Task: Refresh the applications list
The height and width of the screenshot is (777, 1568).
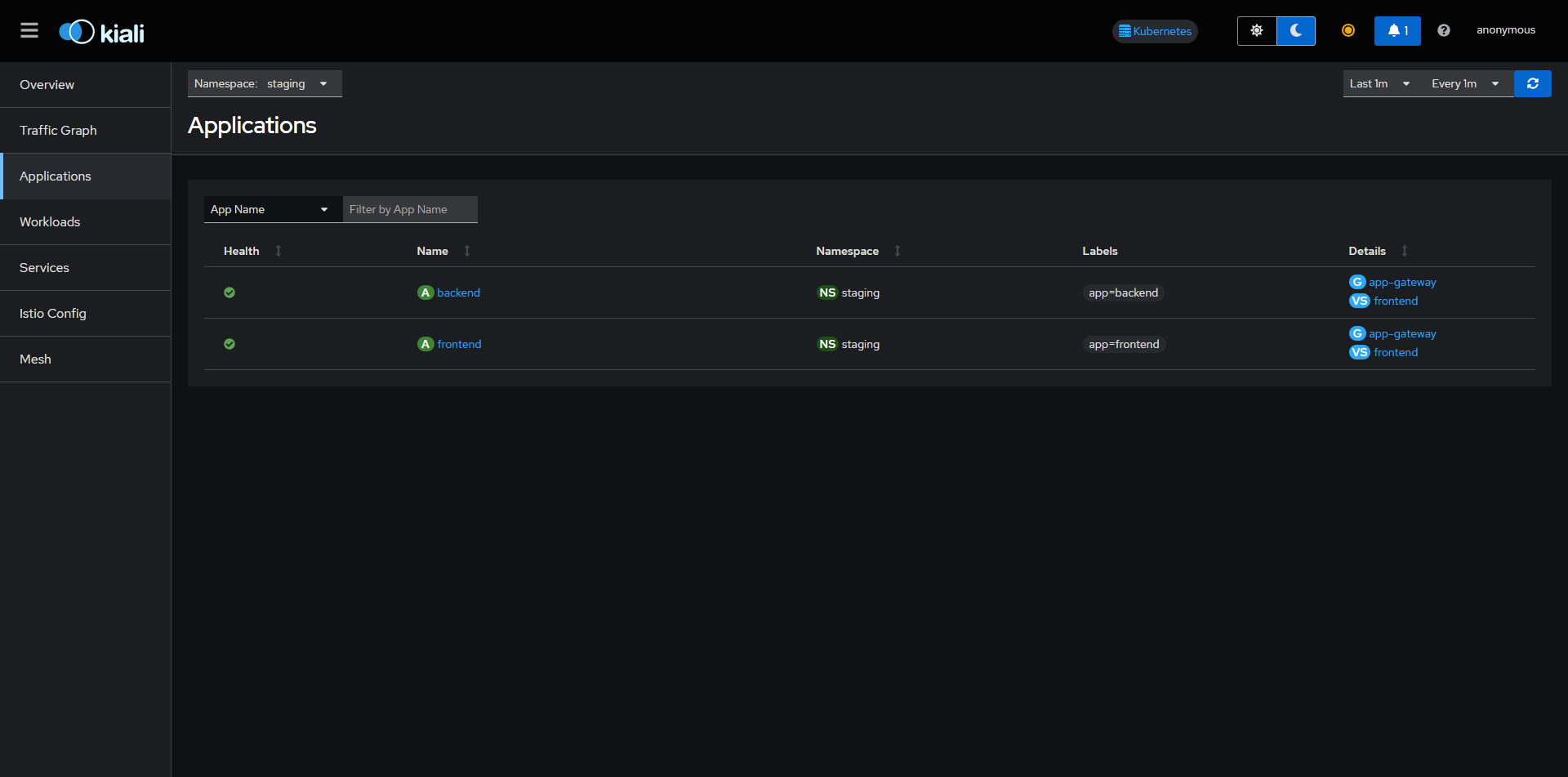Action: coord(1533,83)
